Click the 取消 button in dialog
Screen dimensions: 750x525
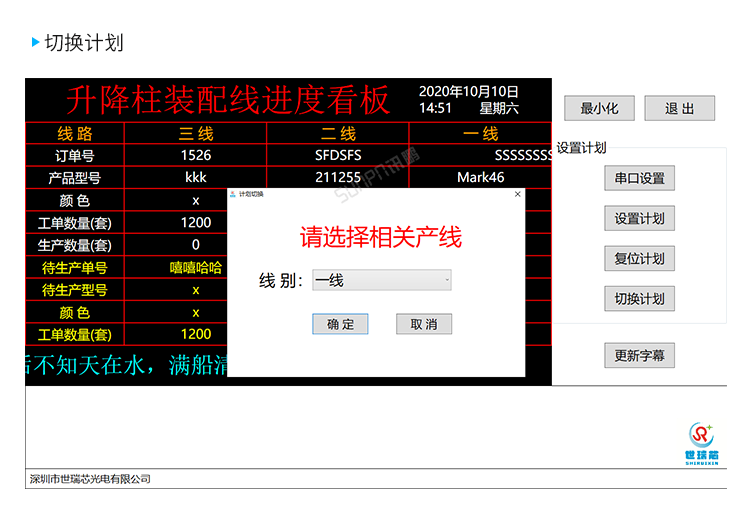pos(424,324)
